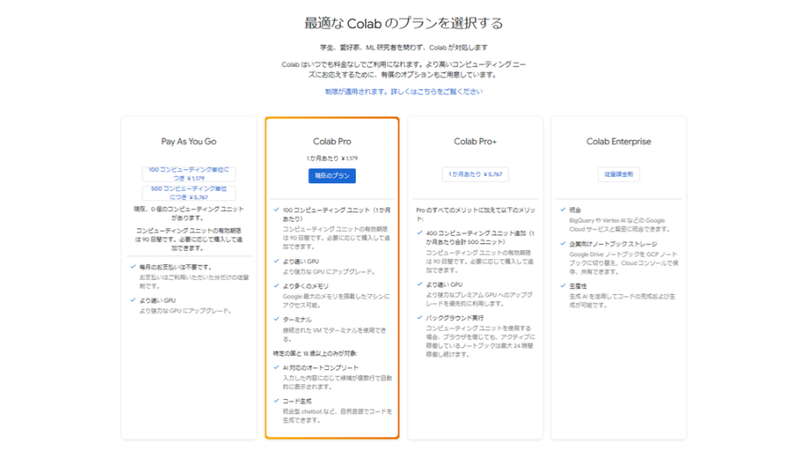Screen dimensions: 800x450
Task: Click ターミナル feature text
Action: click(x=297, y=319)
